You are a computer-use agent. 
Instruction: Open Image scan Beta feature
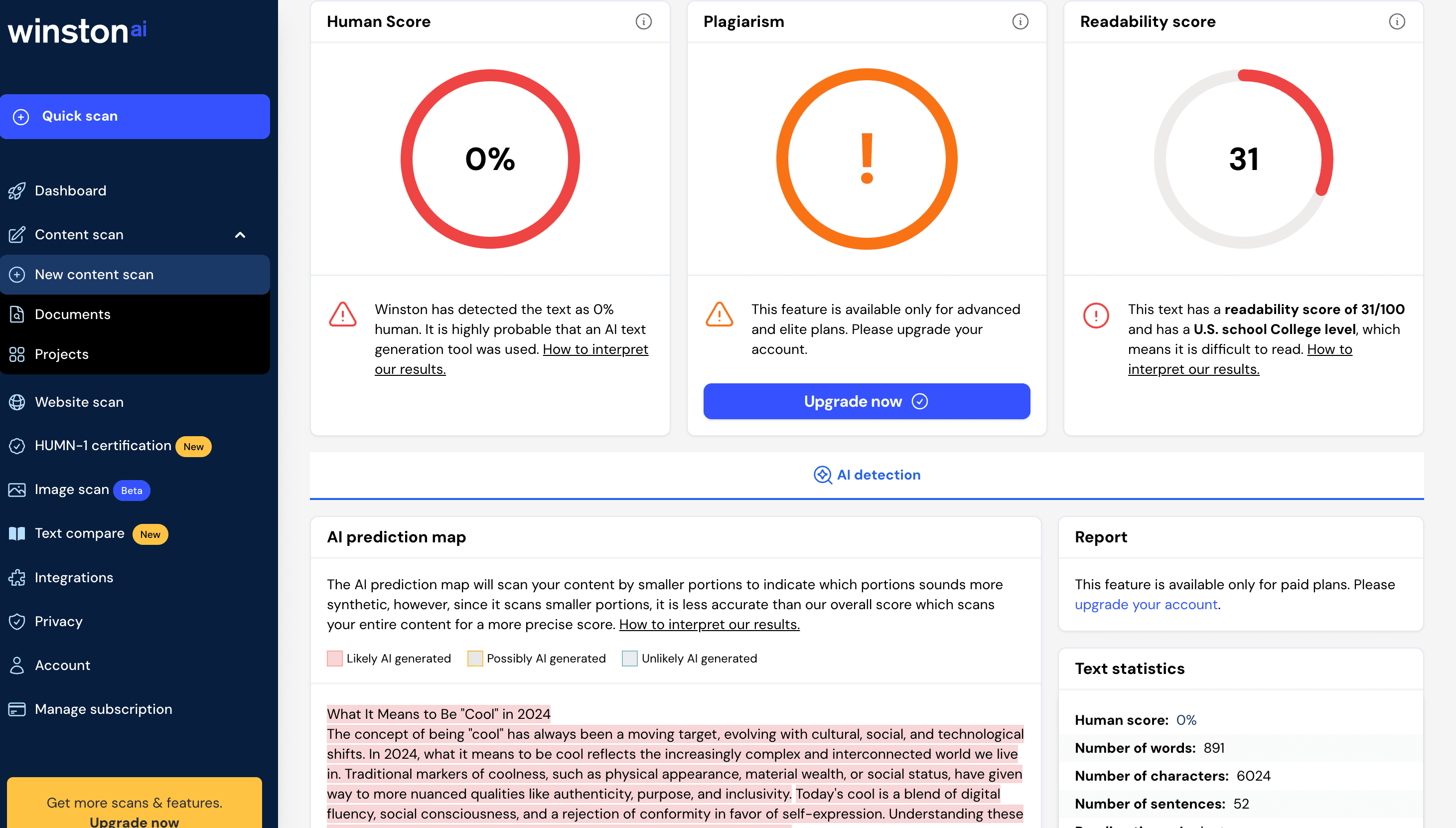[x=72, y=490]
